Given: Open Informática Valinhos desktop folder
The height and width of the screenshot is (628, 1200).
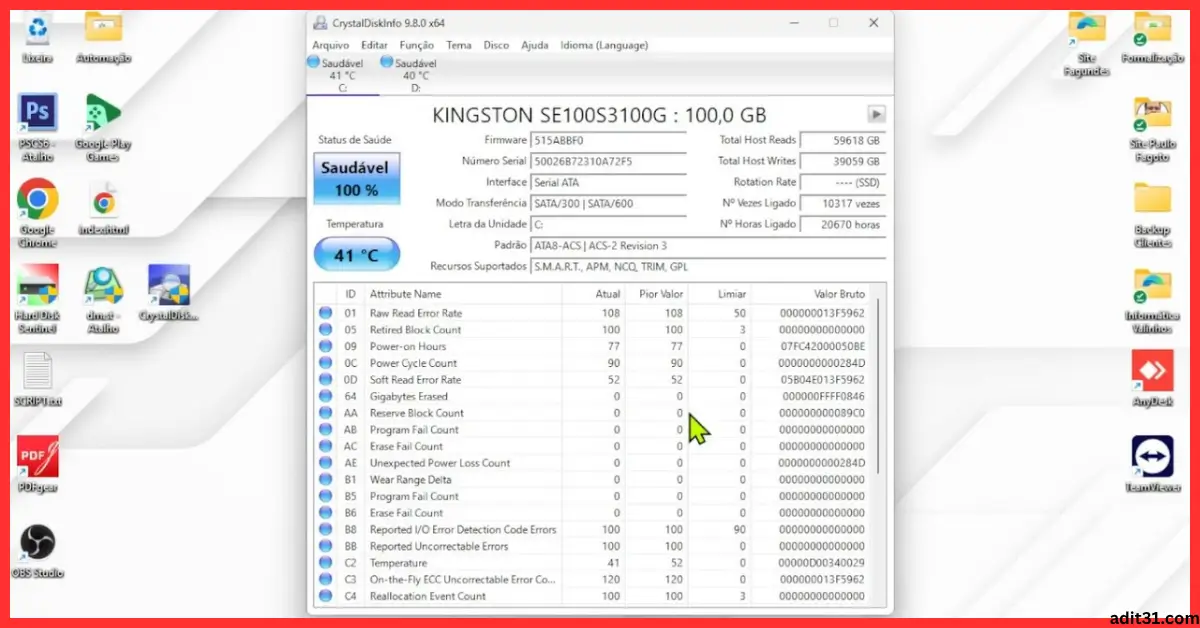Looking at the screenshot, I should coord(1152,300).
